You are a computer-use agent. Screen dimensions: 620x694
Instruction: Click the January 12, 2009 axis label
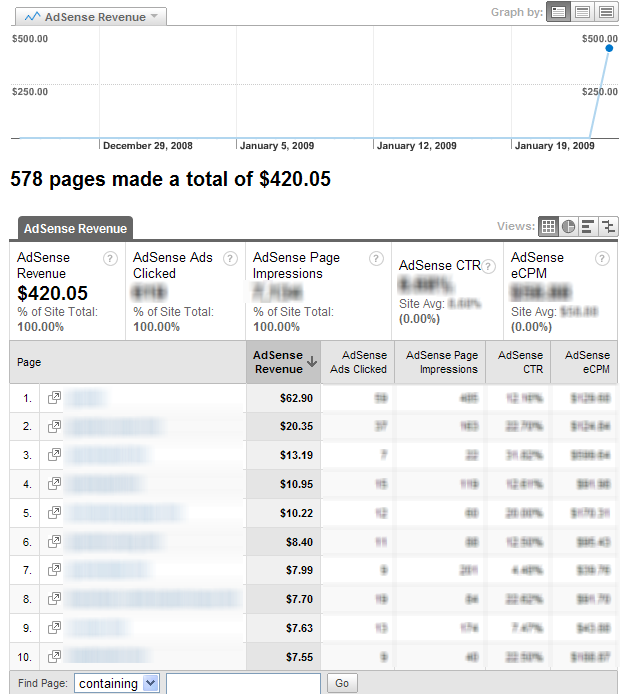[416, 146]
